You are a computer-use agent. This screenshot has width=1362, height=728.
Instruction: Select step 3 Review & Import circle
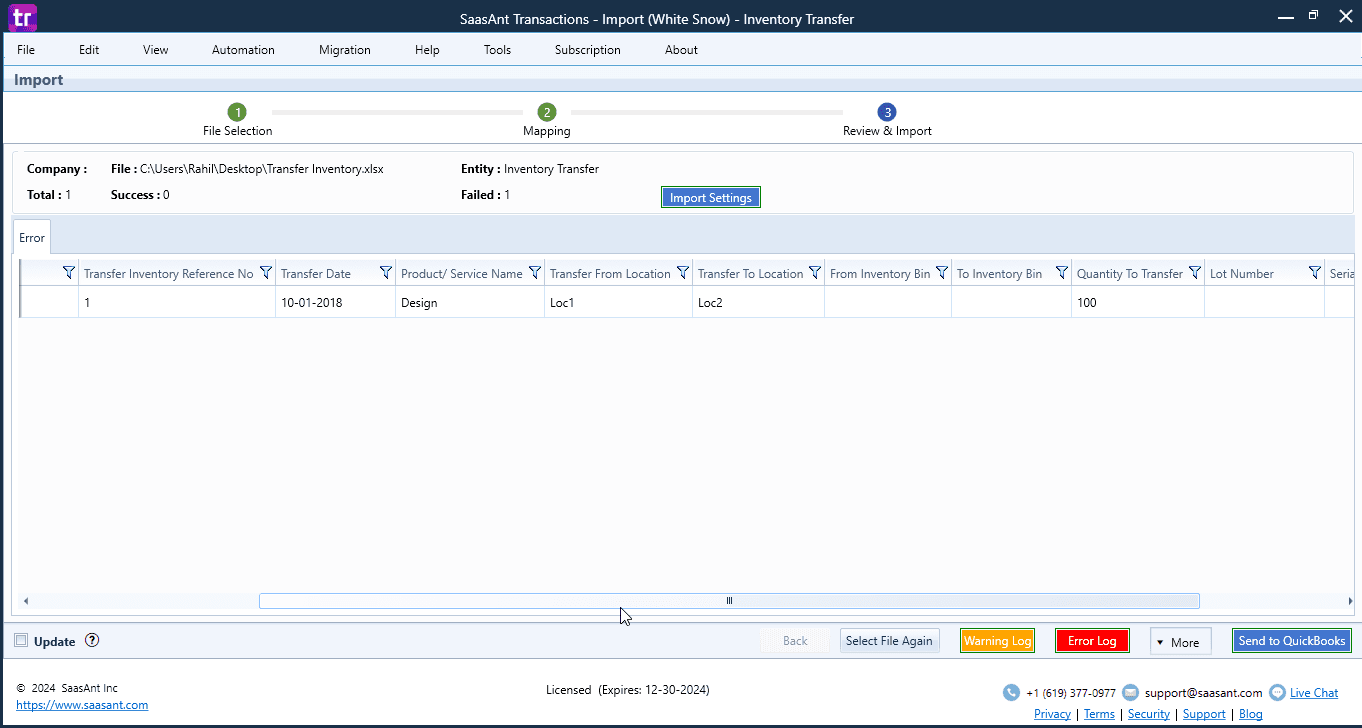[x=887, y=112]
